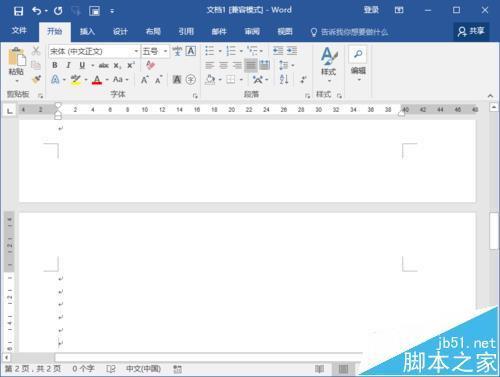The image size is (500, 377).
Task: Expand multilevel list dropdown arrow
Action: click(x=261, y=51)
